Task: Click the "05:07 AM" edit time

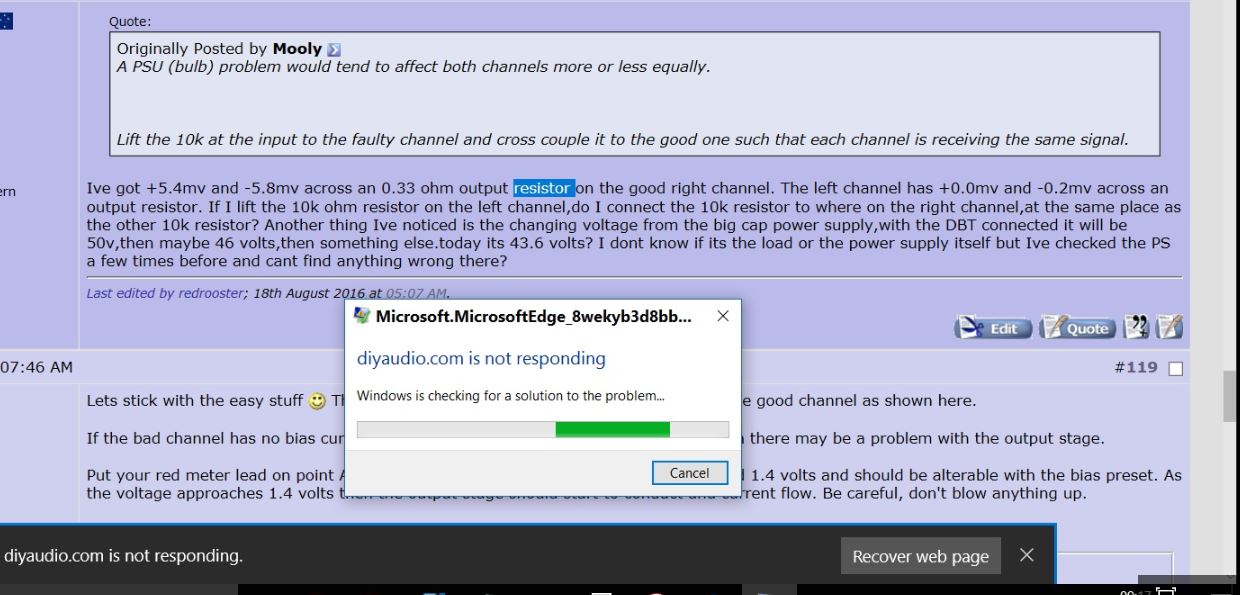Action: (x=416, y=293)
